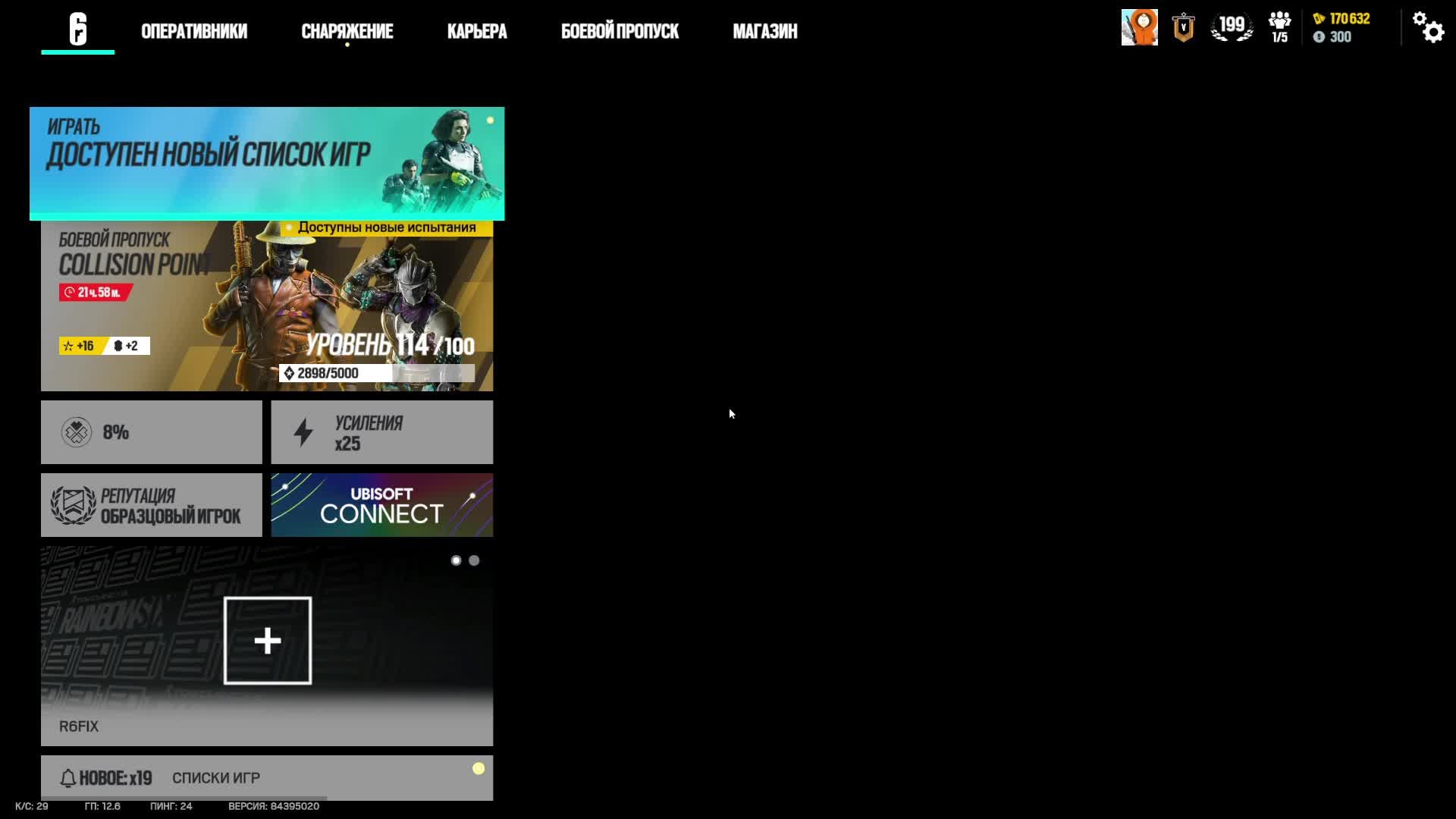Switch to the Снаряжение tab
Screen dimensions: 1456x819
pyautogui.click(x=347, y=31)
